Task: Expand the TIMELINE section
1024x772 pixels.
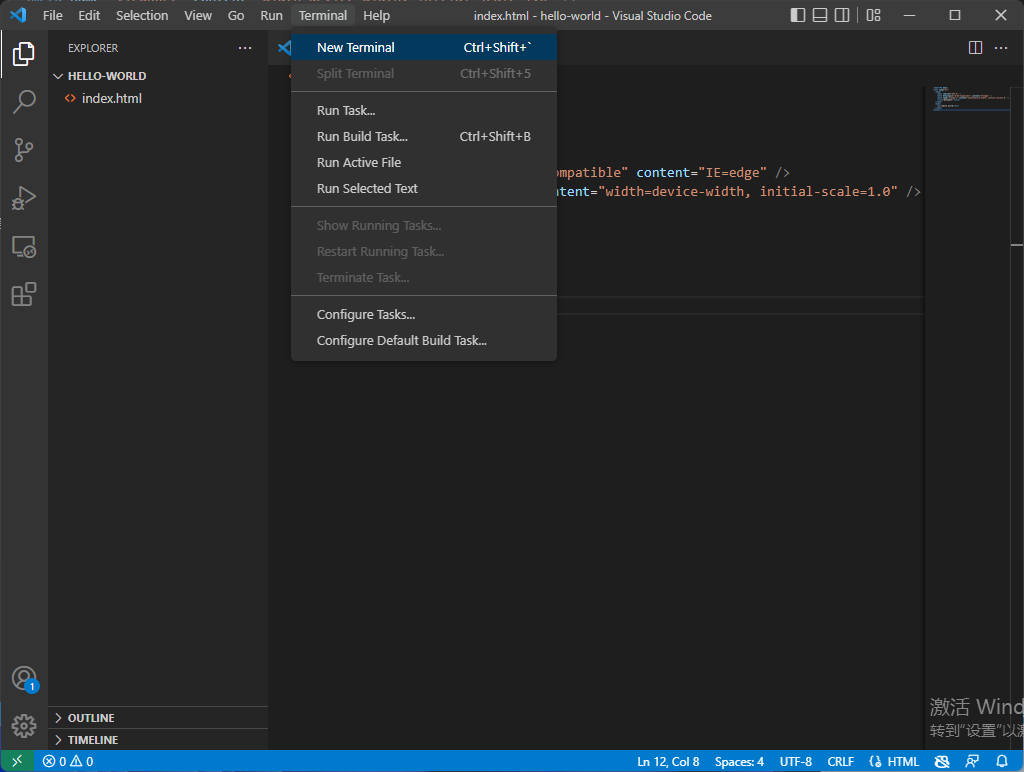Action: [158, 740]
